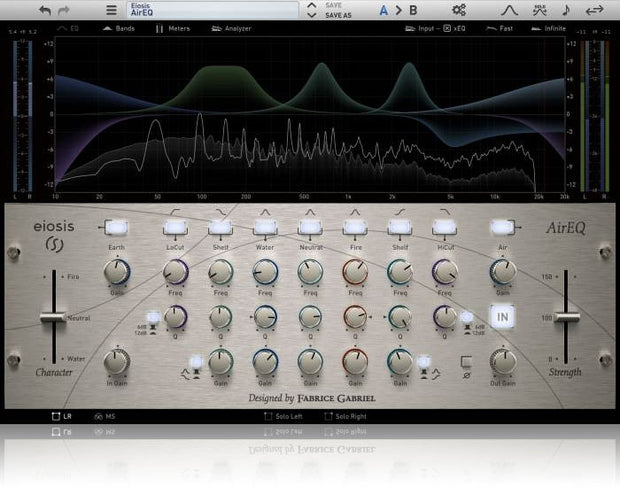
Task: Click the Fire Freq knob
Action: click(355, 272)
